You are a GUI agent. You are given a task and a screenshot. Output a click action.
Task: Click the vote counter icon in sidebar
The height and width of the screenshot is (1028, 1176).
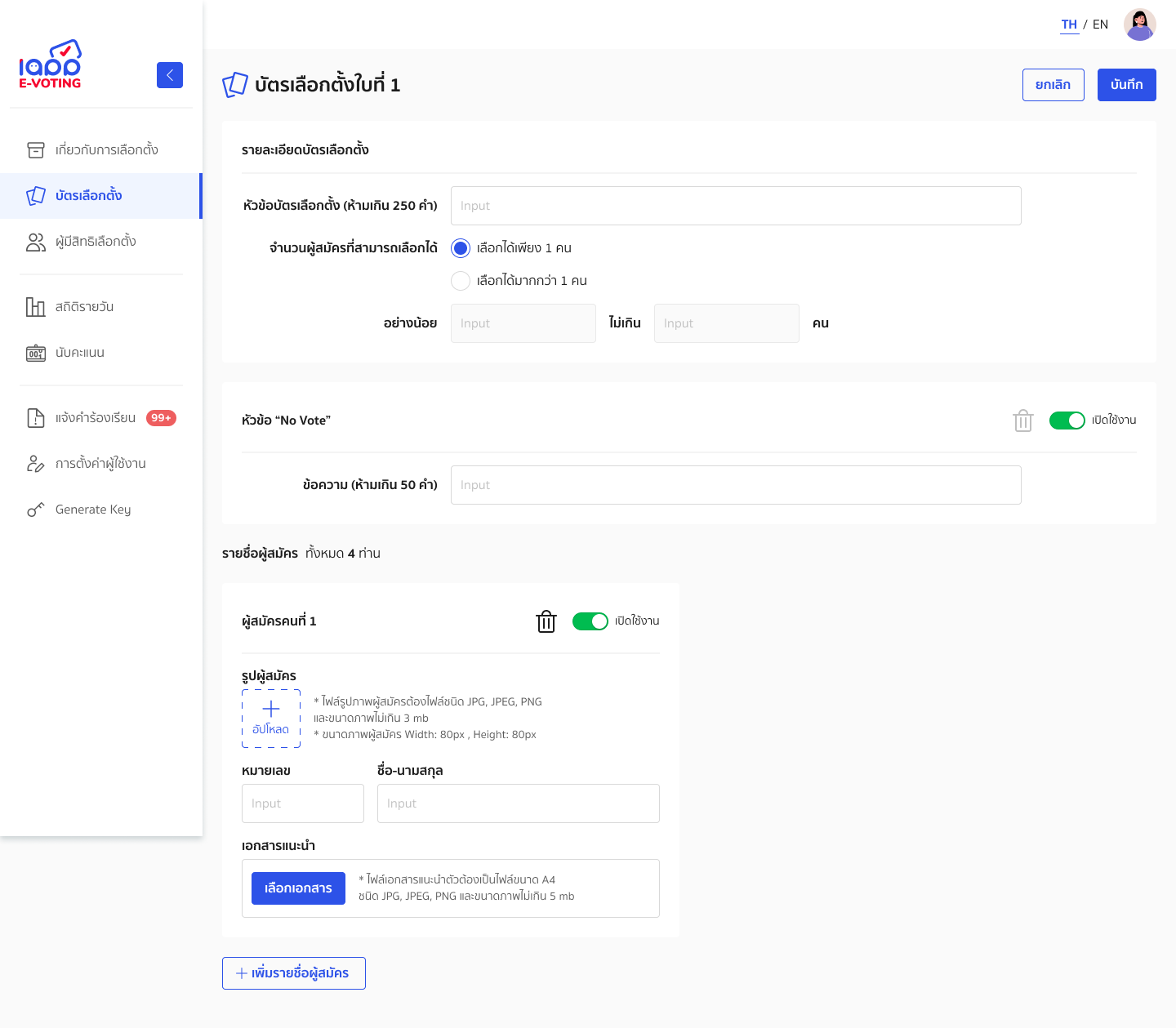click(x=36, y=353)
